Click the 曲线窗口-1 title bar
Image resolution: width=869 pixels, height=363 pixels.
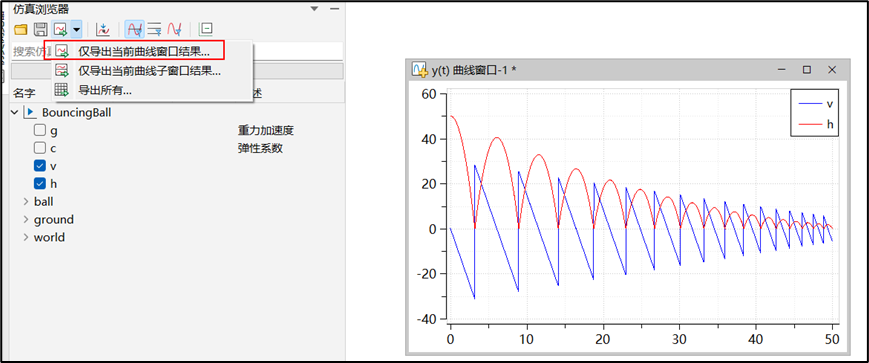[x=628, y=70]
